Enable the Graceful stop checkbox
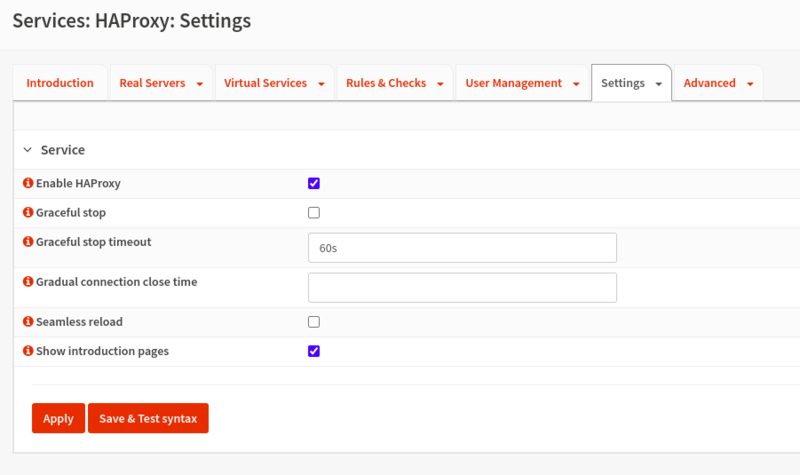Image resolution: width=800 pixels, height=475 pixels. [314, 213]
